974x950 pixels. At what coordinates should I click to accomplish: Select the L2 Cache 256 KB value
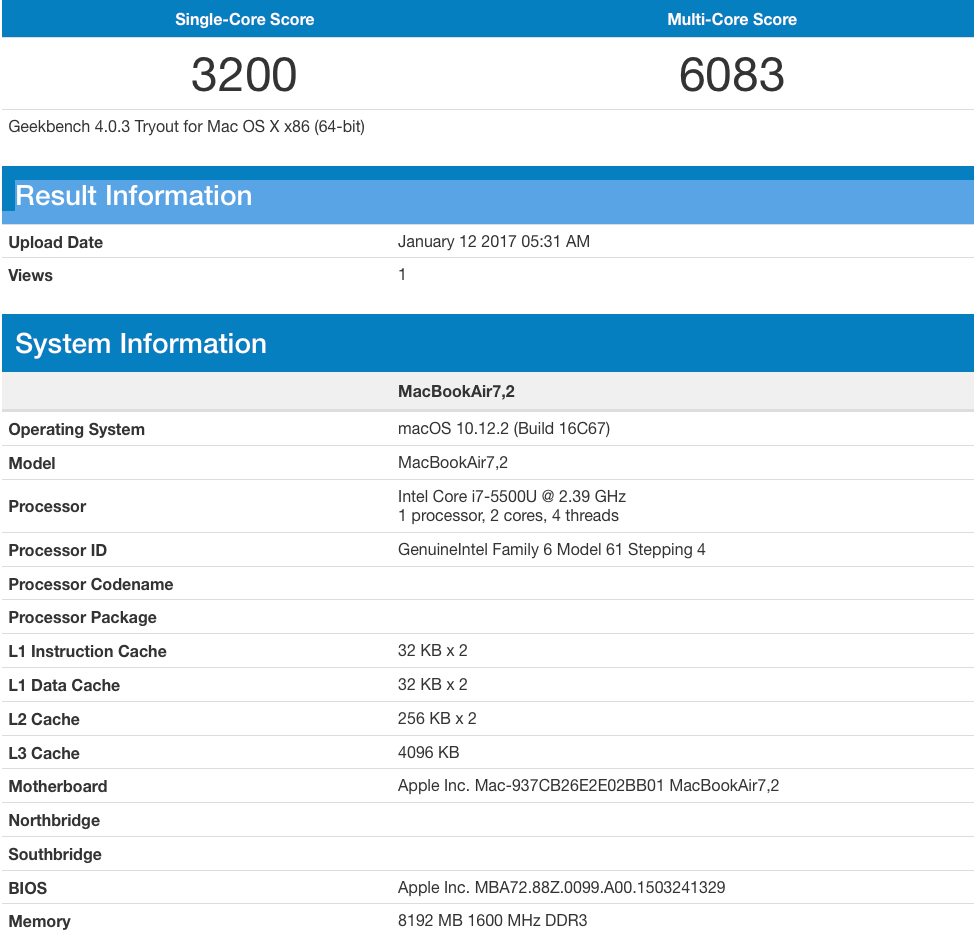437,718
